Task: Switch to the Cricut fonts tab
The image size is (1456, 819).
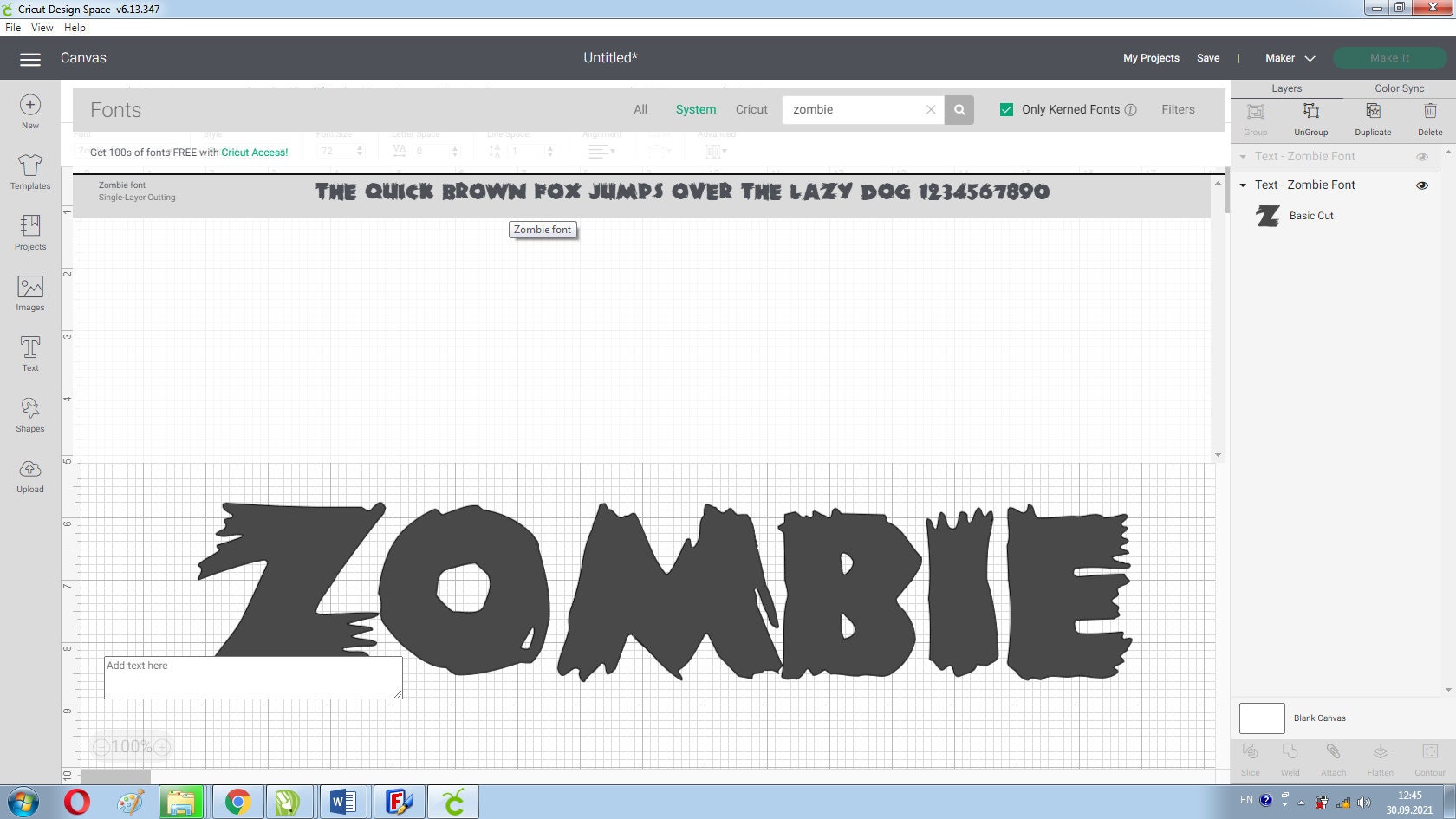Action: click(x=751, y=109)
